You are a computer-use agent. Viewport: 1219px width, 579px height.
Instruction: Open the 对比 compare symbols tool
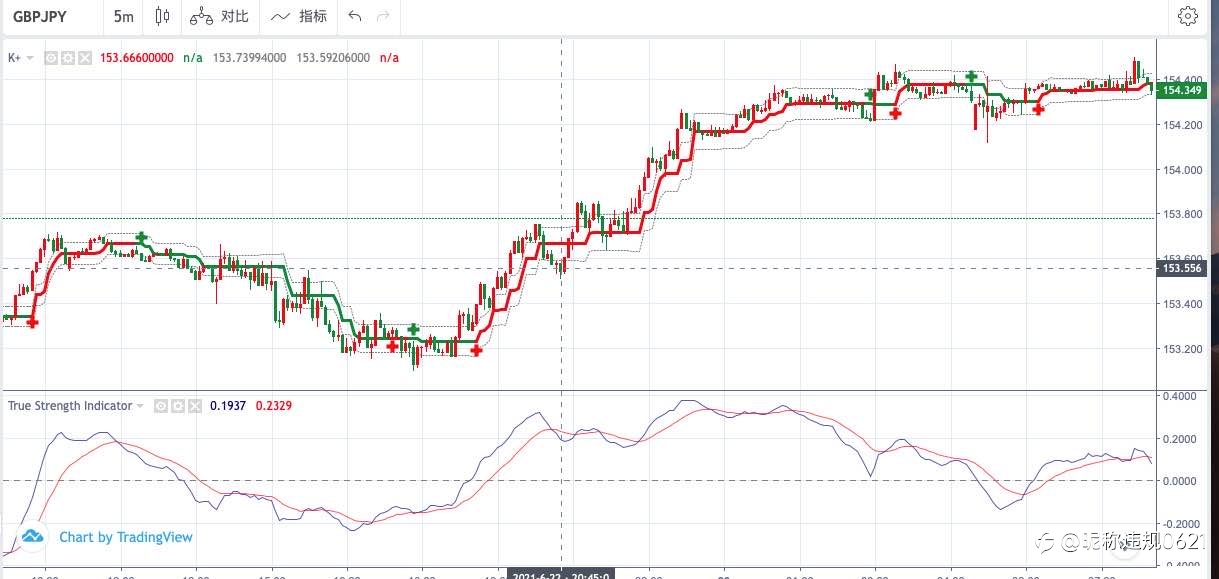point(220,16)
